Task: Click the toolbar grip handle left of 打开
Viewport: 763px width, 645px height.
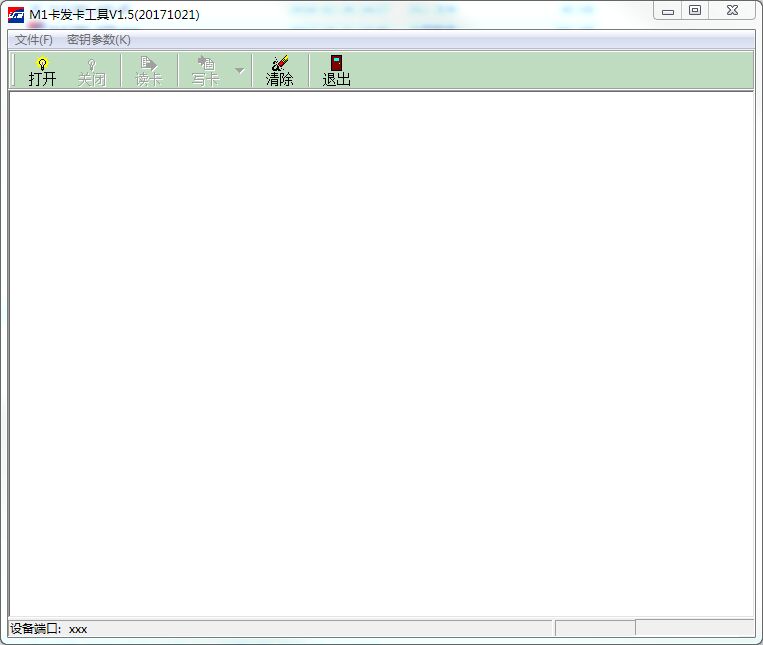Action: (13, 70)
